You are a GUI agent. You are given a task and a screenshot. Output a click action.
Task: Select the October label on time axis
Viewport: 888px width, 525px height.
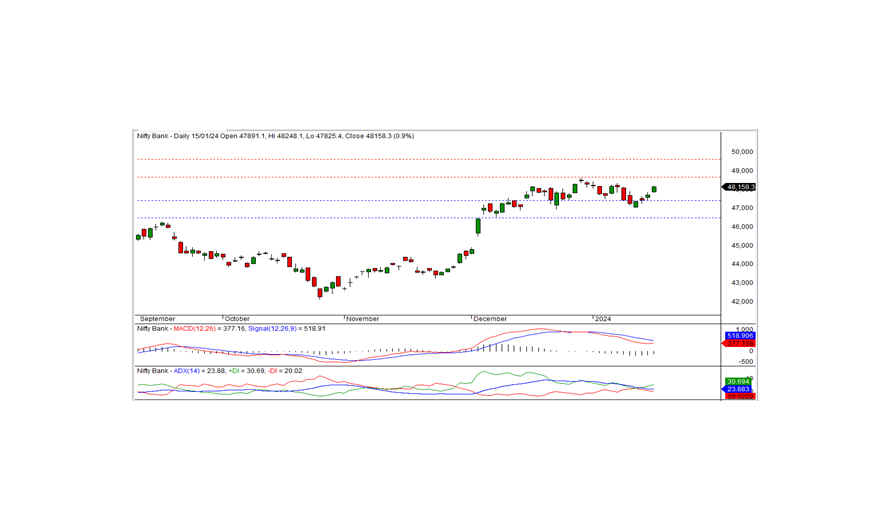tap(237, 318)
